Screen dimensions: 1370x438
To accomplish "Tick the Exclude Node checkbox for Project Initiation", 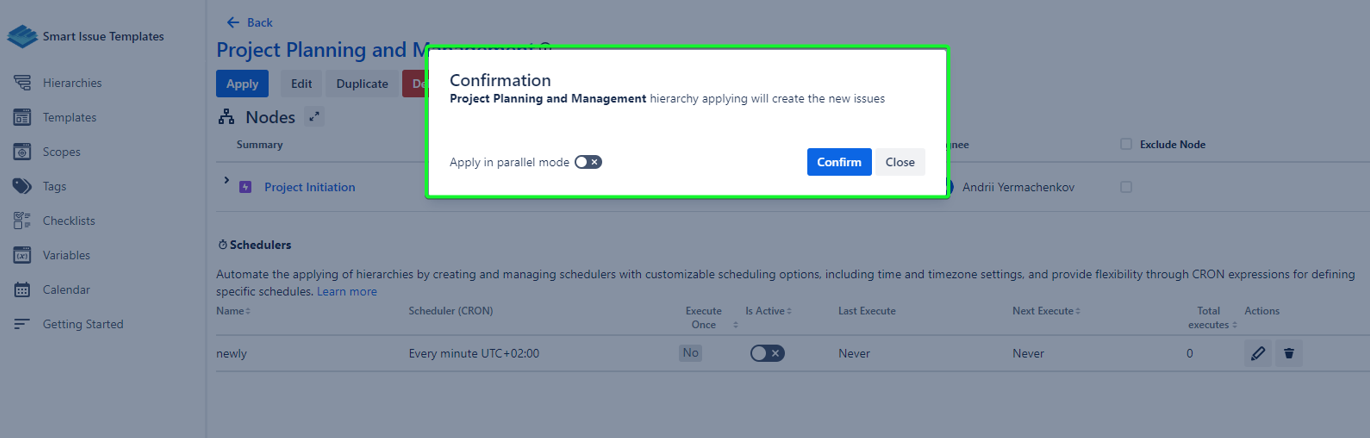I will 1126,187.
